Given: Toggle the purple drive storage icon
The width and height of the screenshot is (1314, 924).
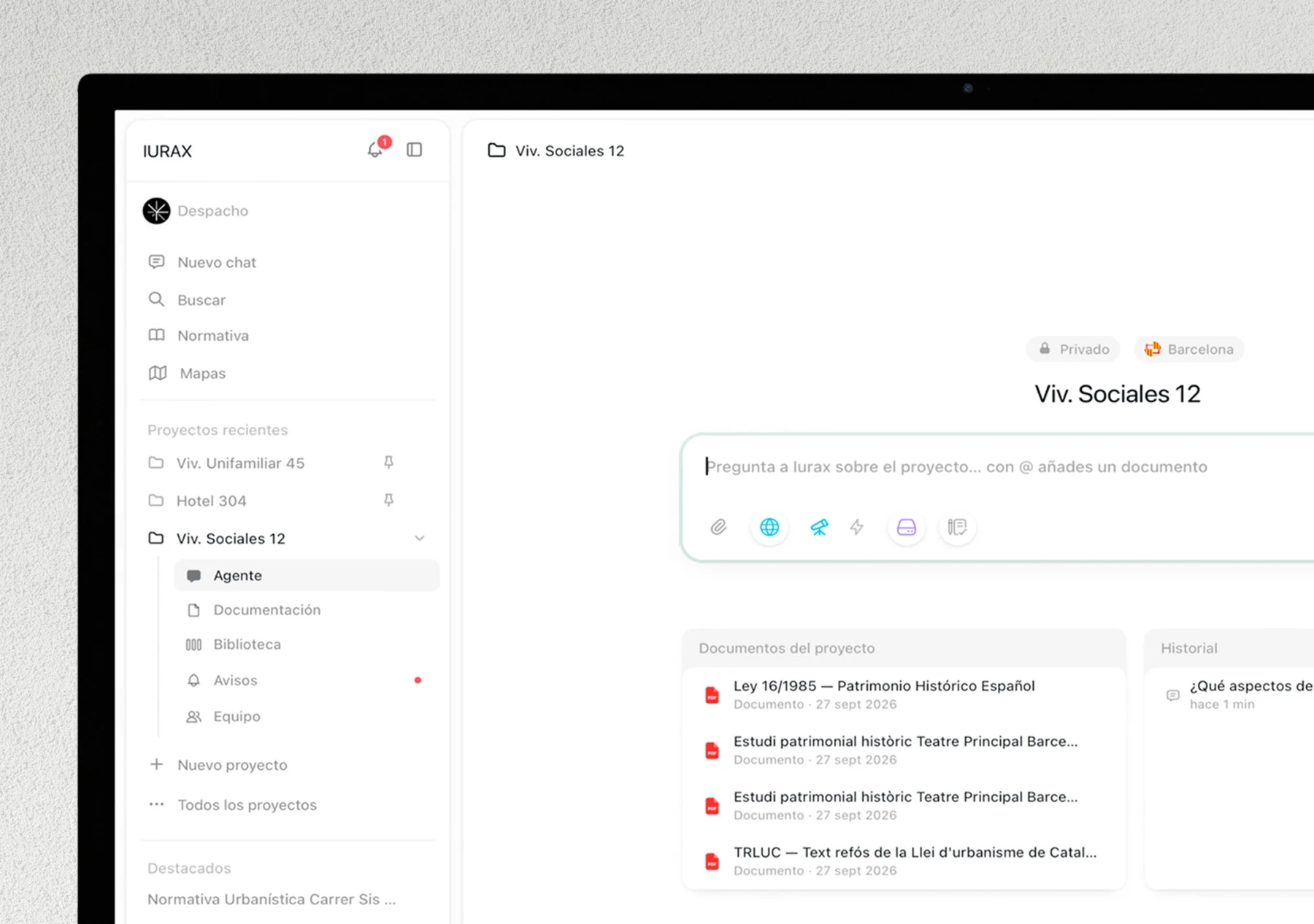Looking at the screenshot, I should (907, 527).
